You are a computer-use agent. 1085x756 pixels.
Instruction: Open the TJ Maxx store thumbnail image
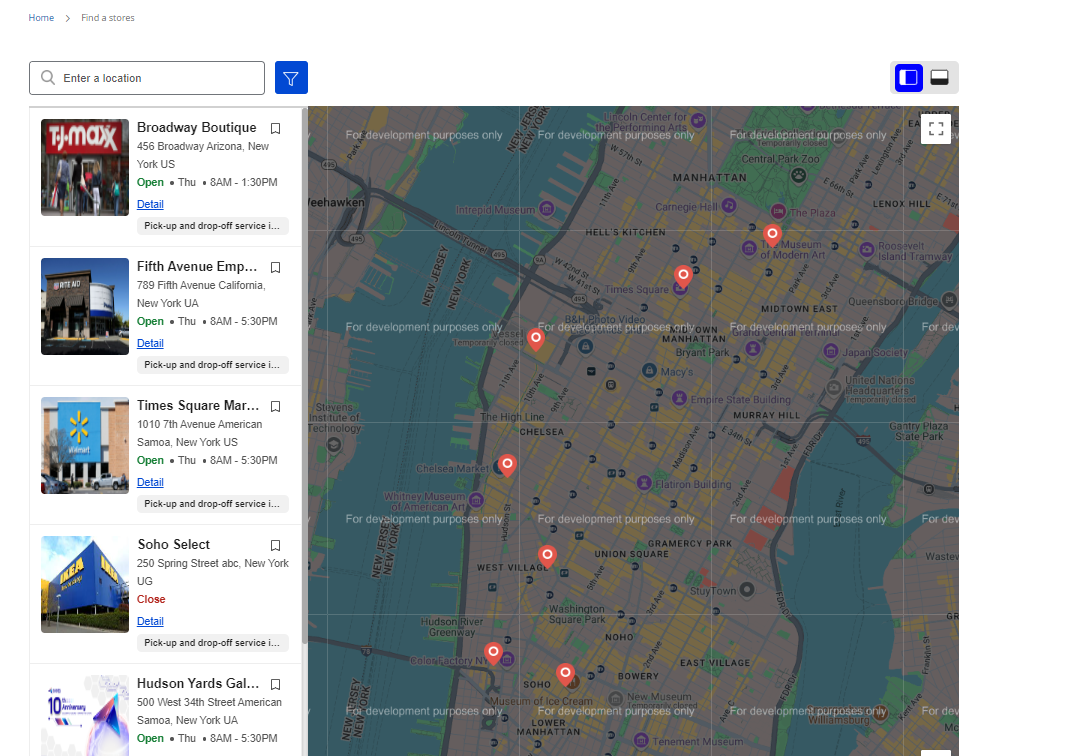(85, 168)
